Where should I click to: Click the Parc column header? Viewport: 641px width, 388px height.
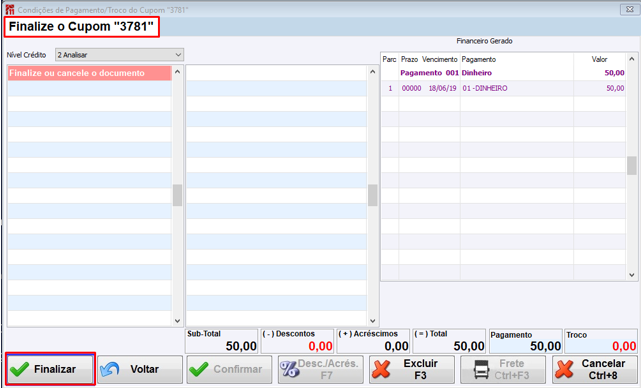click(390, 59)
